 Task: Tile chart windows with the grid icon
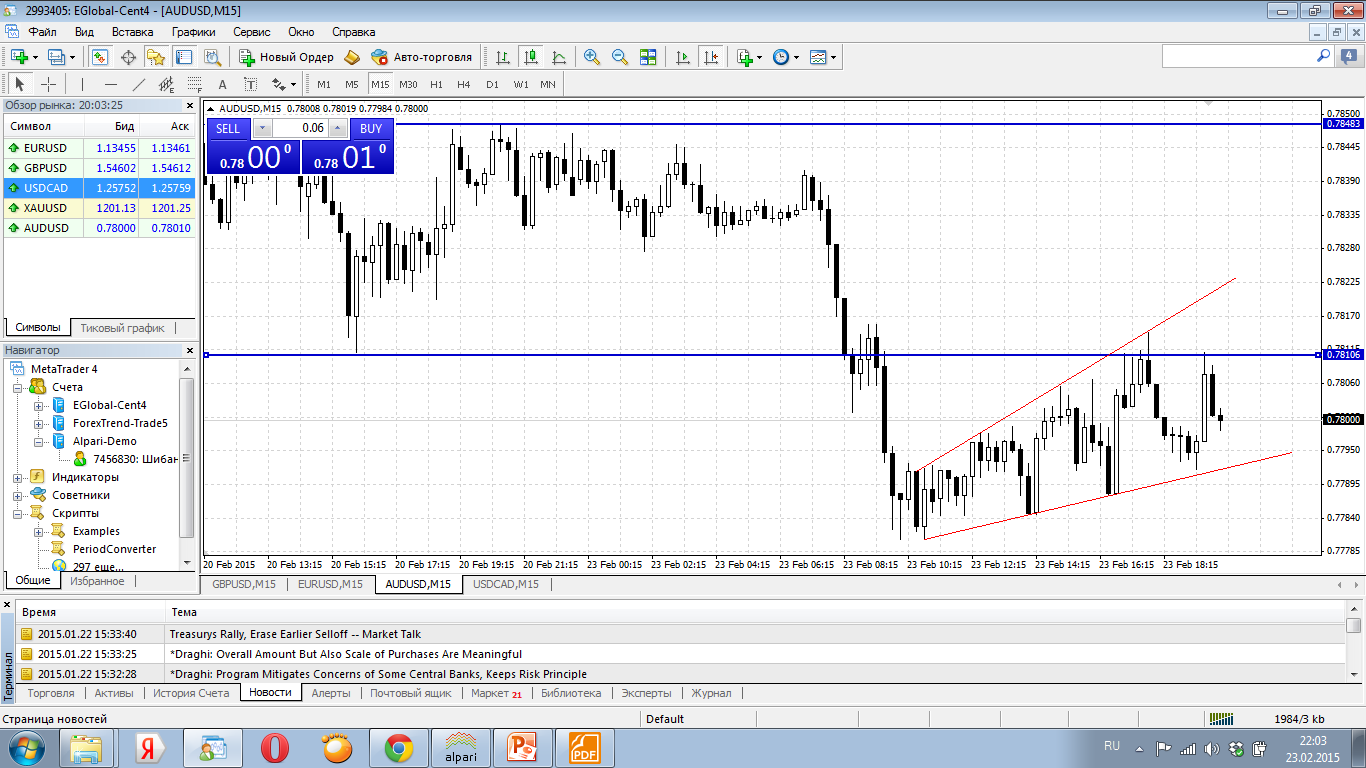coord(648,57)
